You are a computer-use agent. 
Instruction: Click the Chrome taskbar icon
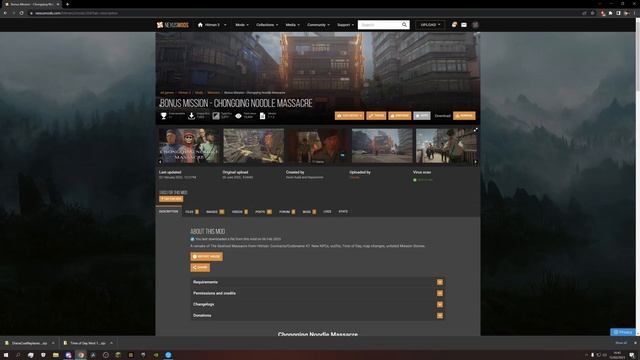point(81,355)
